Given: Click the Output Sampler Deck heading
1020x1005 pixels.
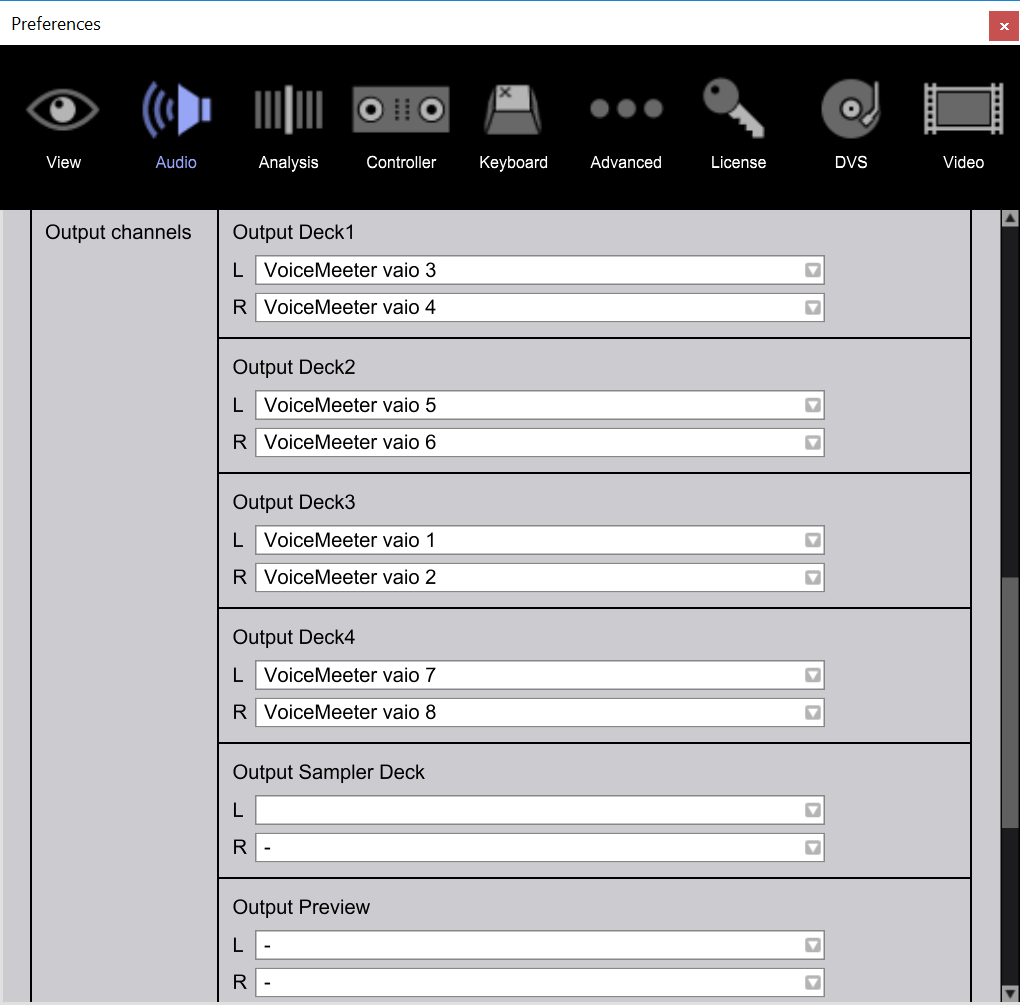Looking at the screenshot, I should point(329,772).
